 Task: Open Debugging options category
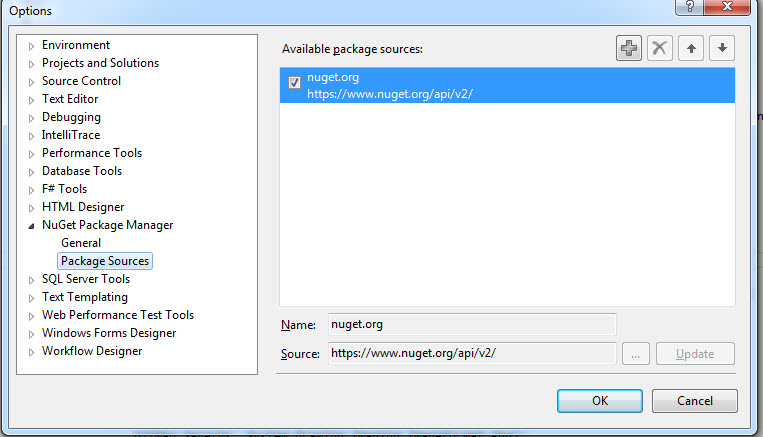coord(71,117)
